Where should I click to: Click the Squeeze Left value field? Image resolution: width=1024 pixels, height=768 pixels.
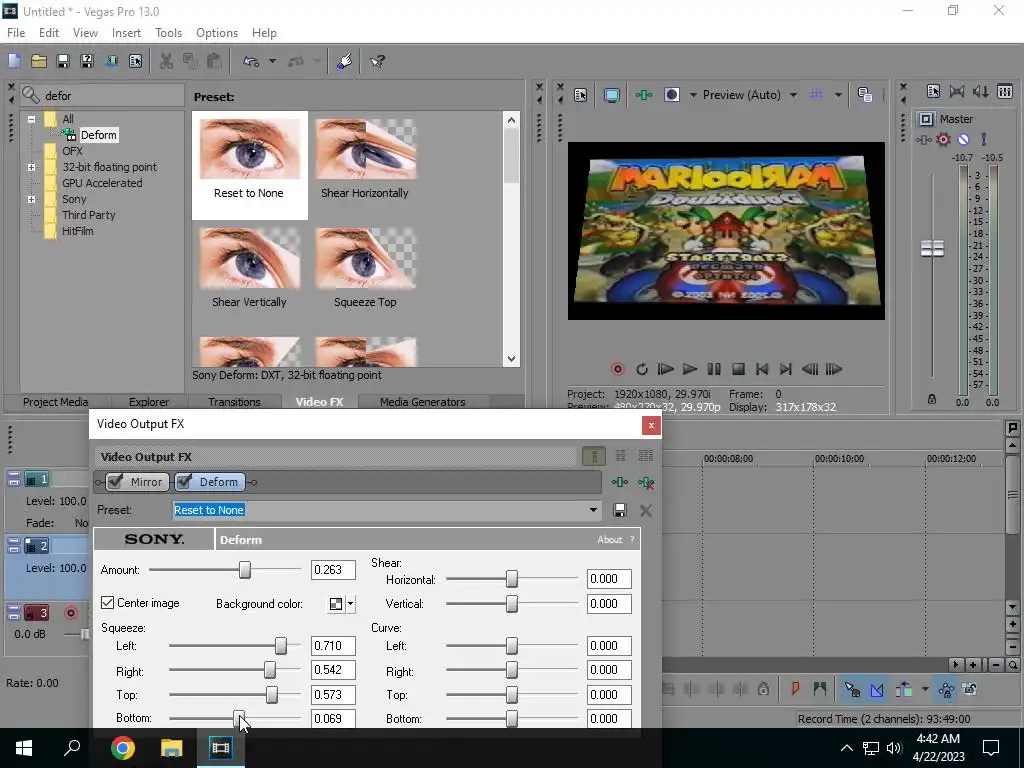tap(333, 646)
